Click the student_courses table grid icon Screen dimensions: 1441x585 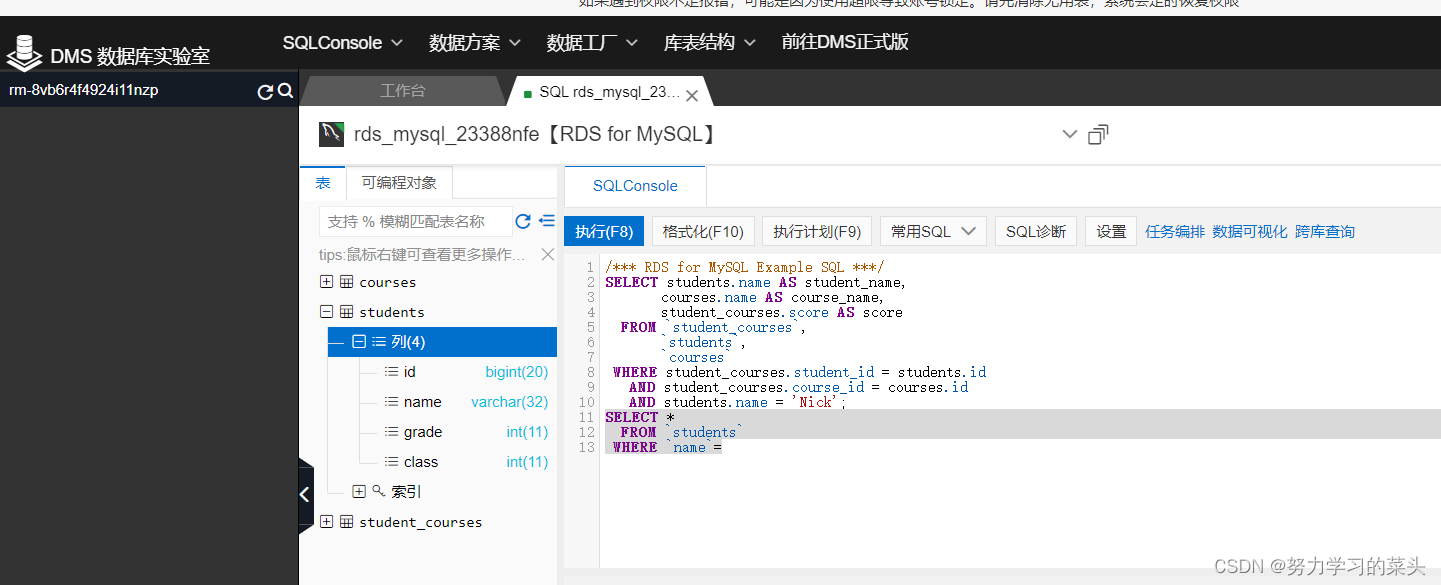[x=346, y=522]
